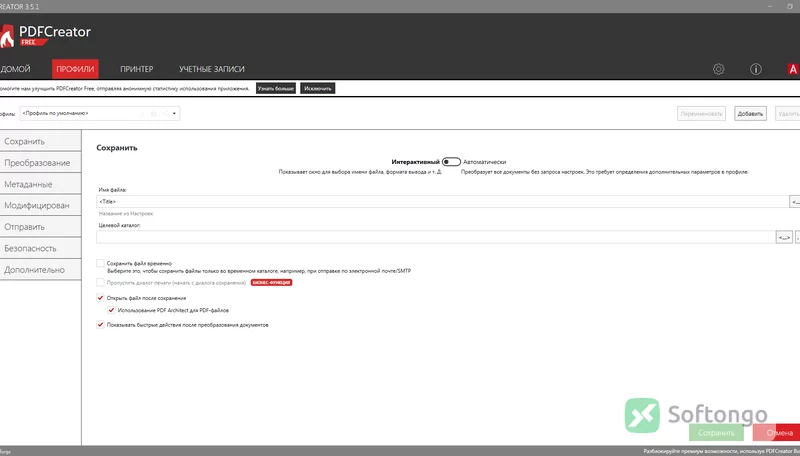Image resolution: width=800 pixels, height=456 pixels.
Task: Click the Удалить profile button
Action: (x=788, y=114)
